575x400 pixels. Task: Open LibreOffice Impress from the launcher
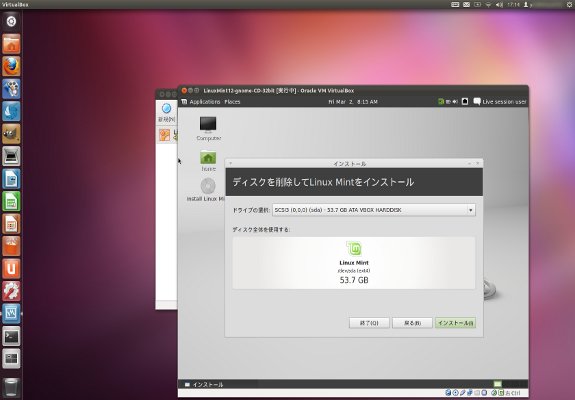coord(11,223)
